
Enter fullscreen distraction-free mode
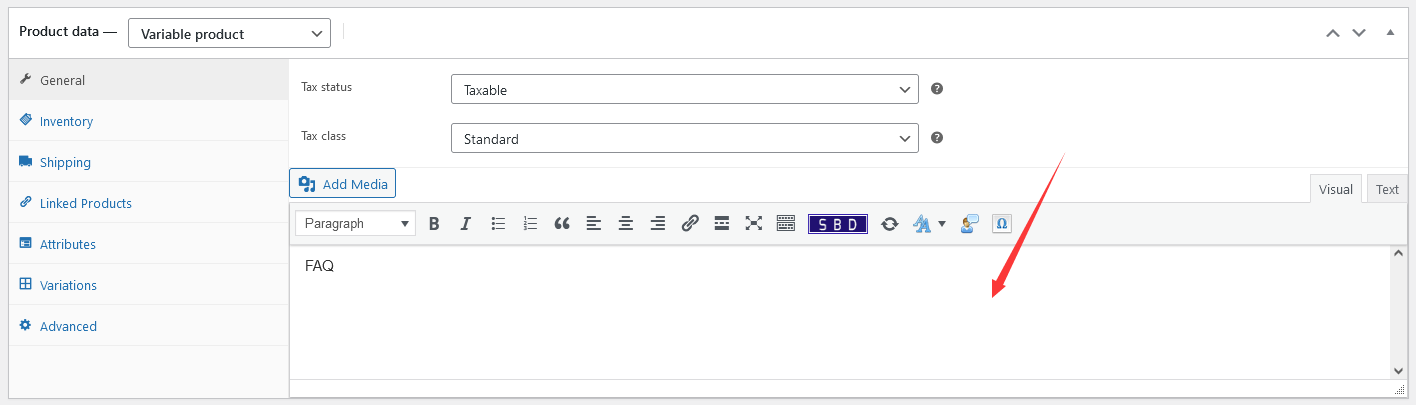pyautogui.click(x=753, y=224)
